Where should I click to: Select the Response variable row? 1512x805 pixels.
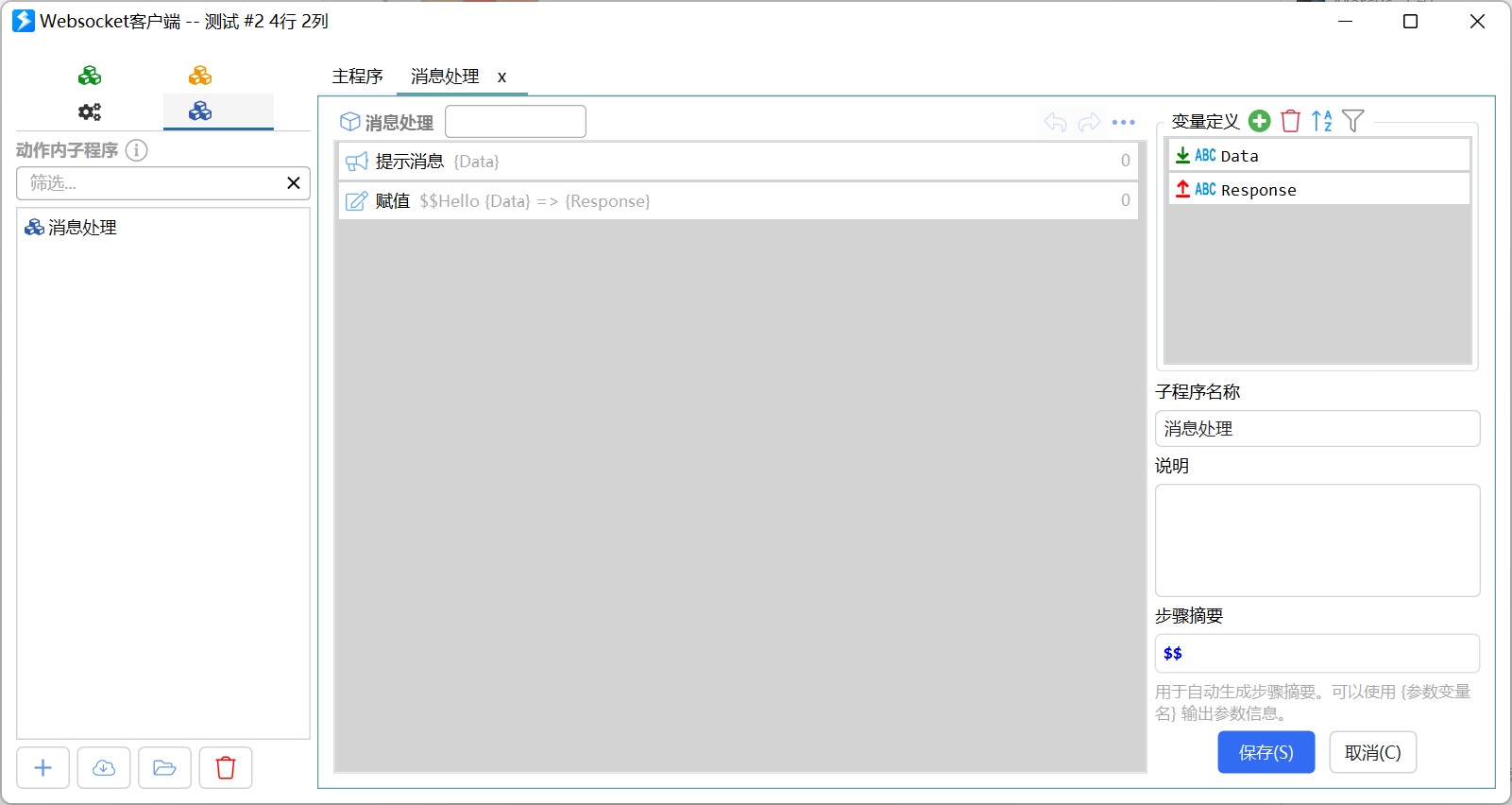[x=1319, y=189]
